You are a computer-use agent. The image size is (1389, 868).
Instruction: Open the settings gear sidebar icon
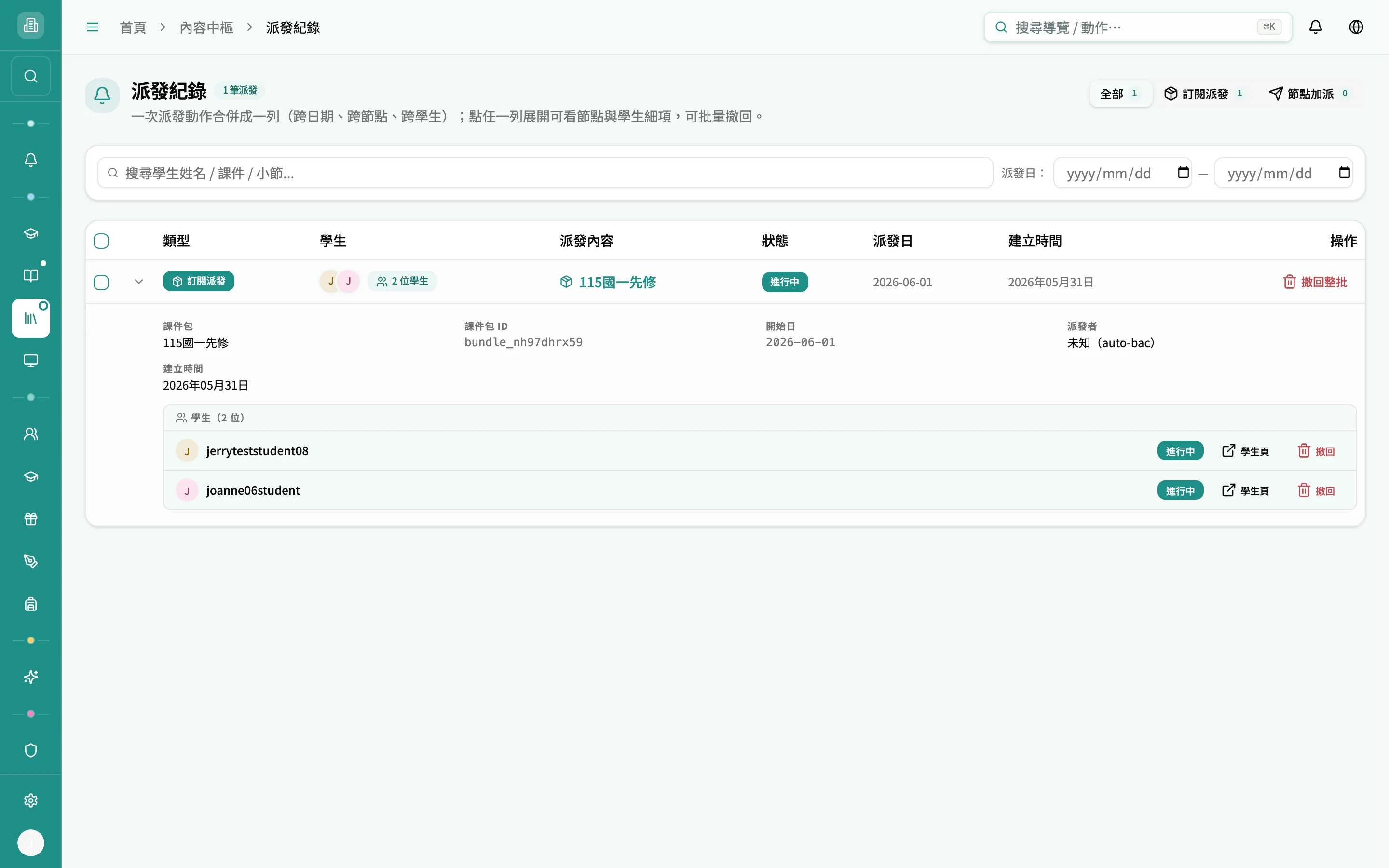pos(31,801)
